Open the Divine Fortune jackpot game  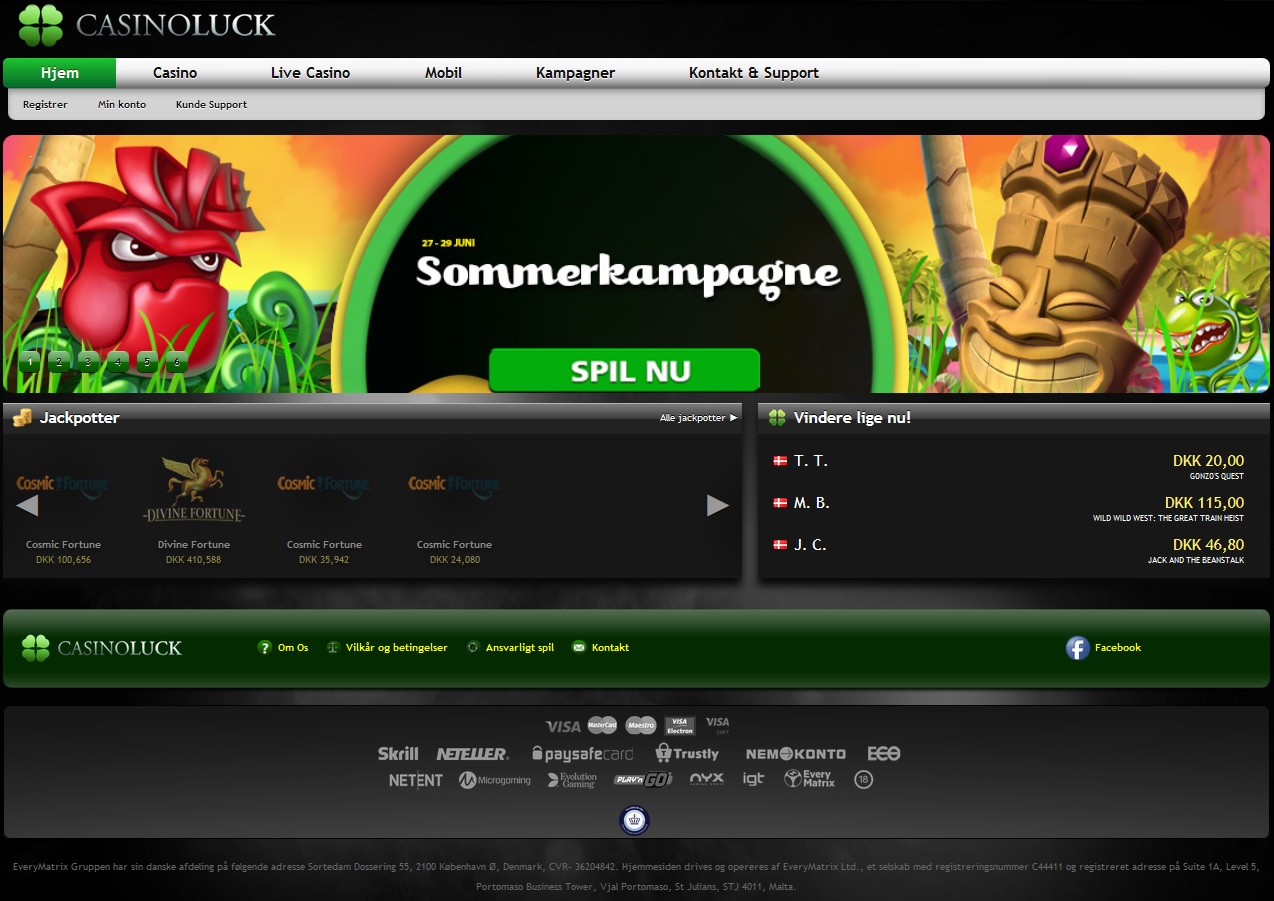(x=194, y=510)
